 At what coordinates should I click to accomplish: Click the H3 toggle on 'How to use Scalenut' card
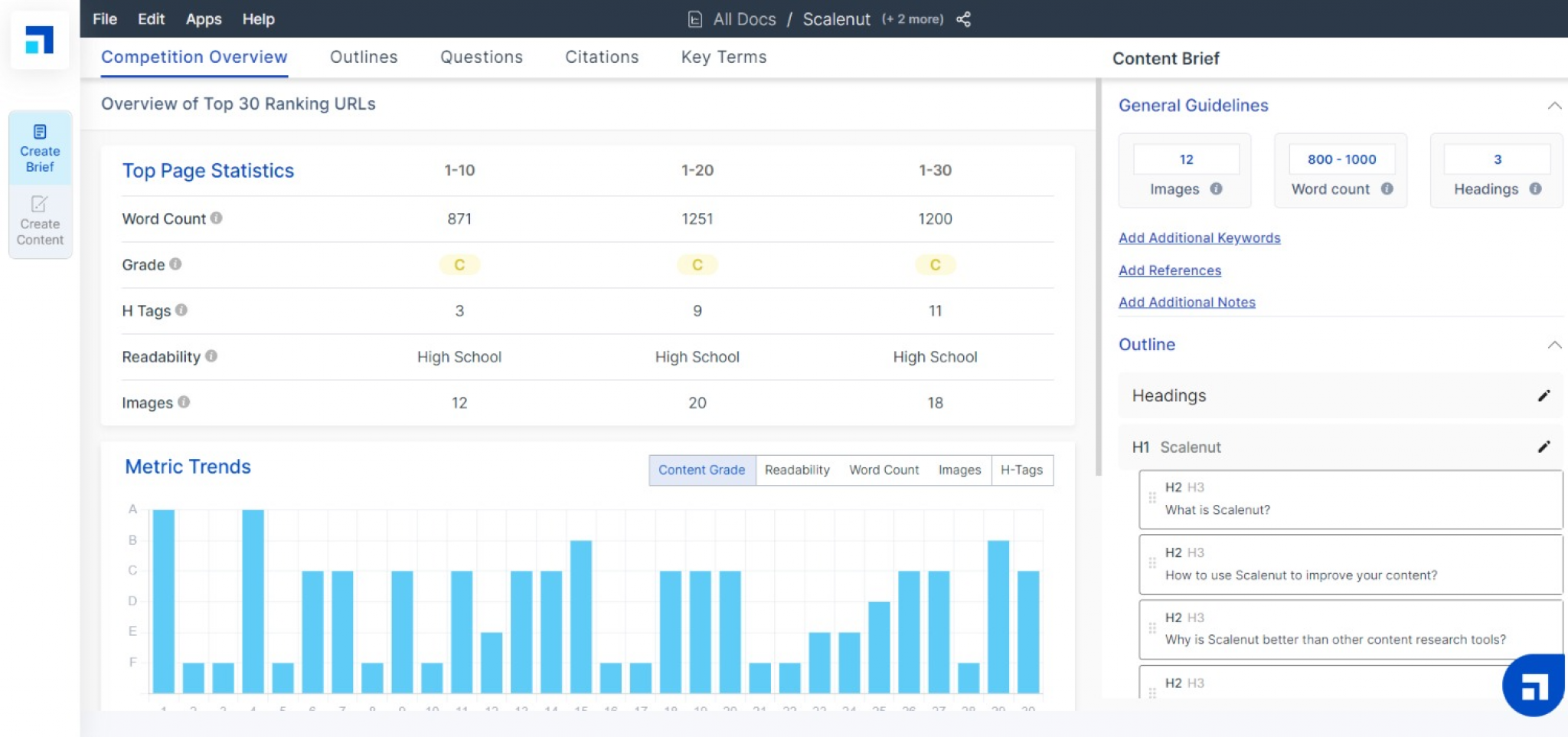coord(1195,552)
